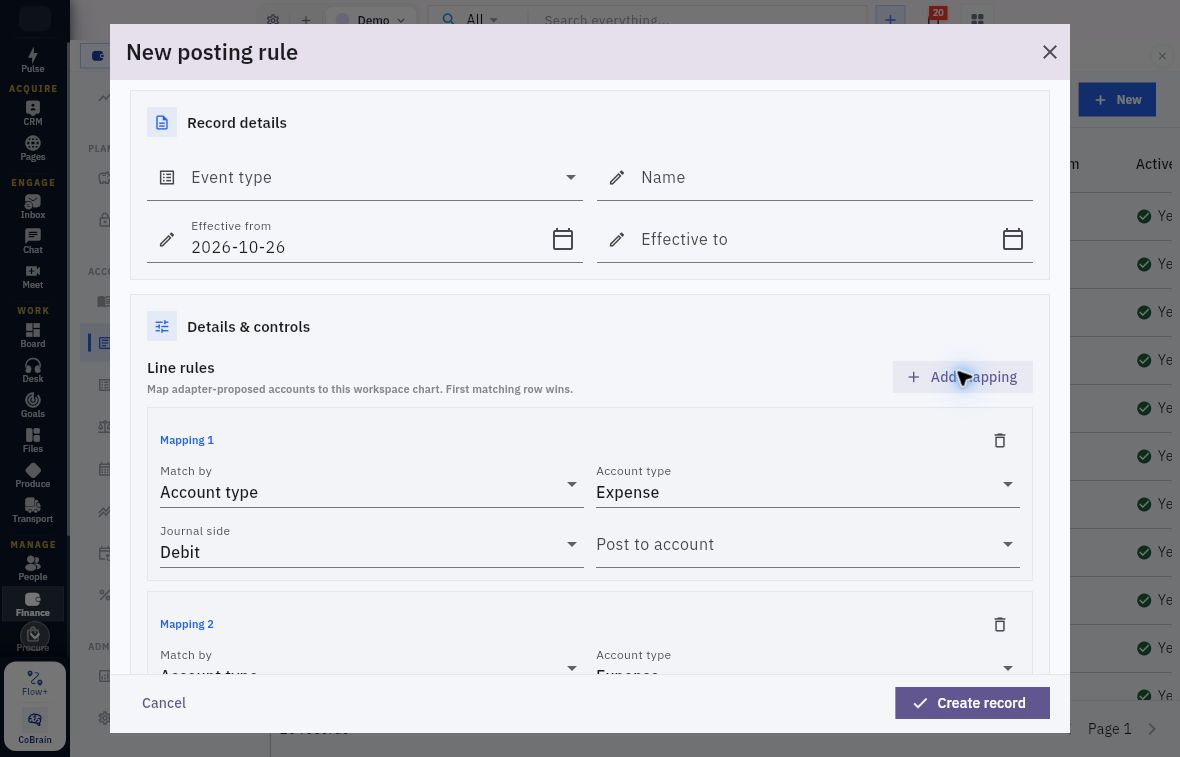Open Mapping 1 Post to account dropdown

click(807, 544)
